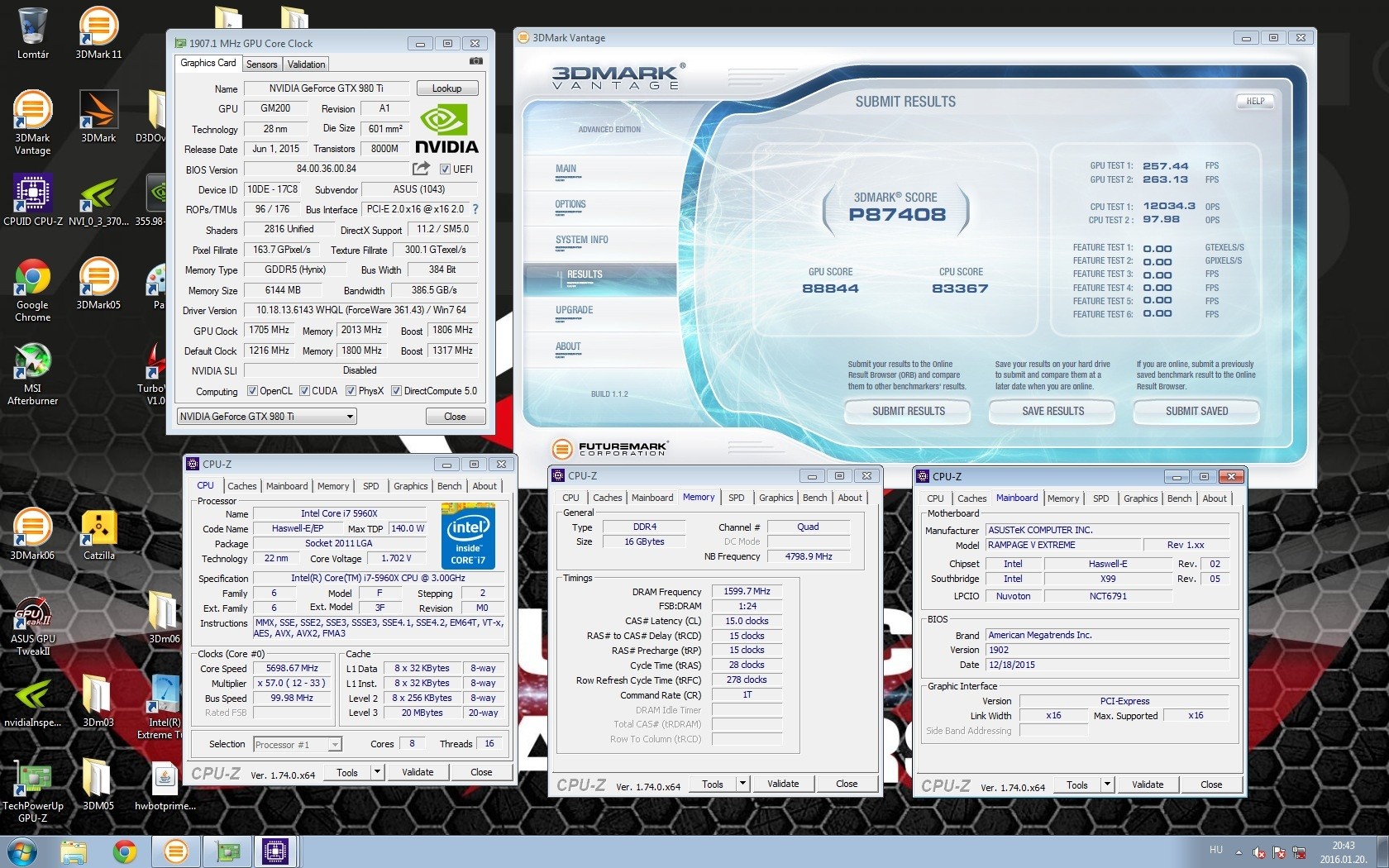Open the hwbotprime java file
The image size is (1389, 868).
click(x=165, y=785)
